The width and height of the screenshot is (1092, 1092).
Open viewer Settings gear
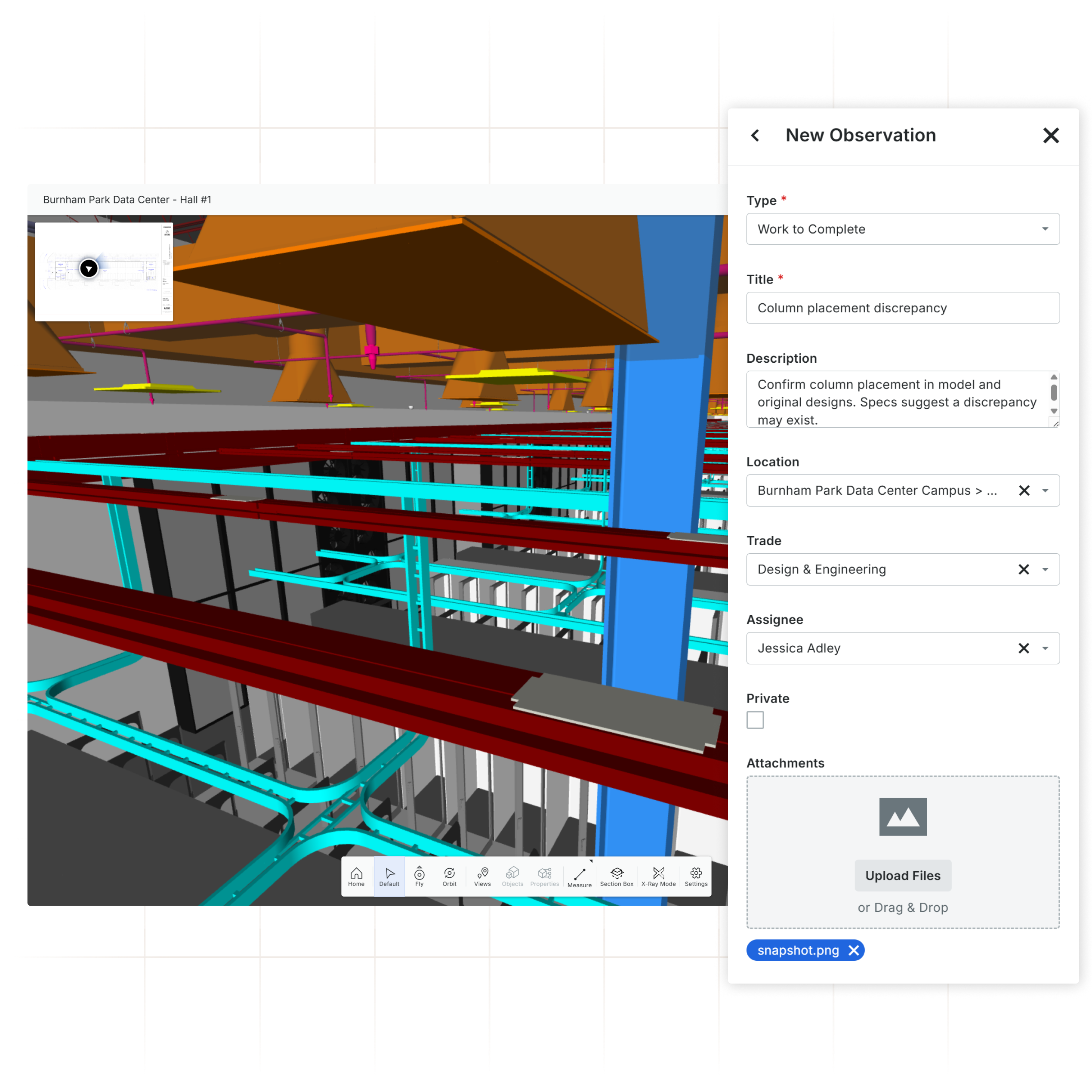696,876
